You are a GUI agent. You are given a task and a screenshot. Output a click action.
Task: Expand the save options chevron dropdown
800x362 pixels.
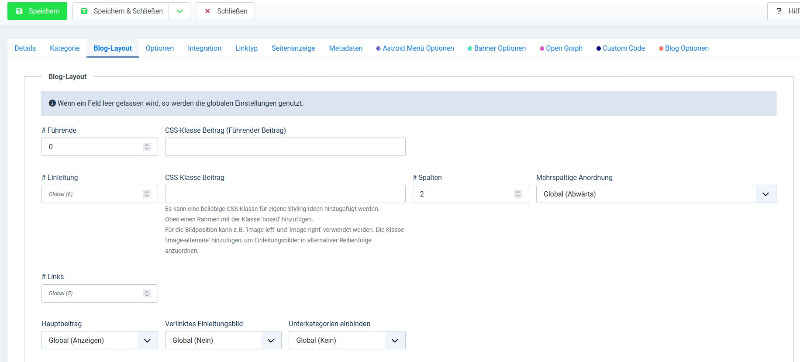[180, 11]
